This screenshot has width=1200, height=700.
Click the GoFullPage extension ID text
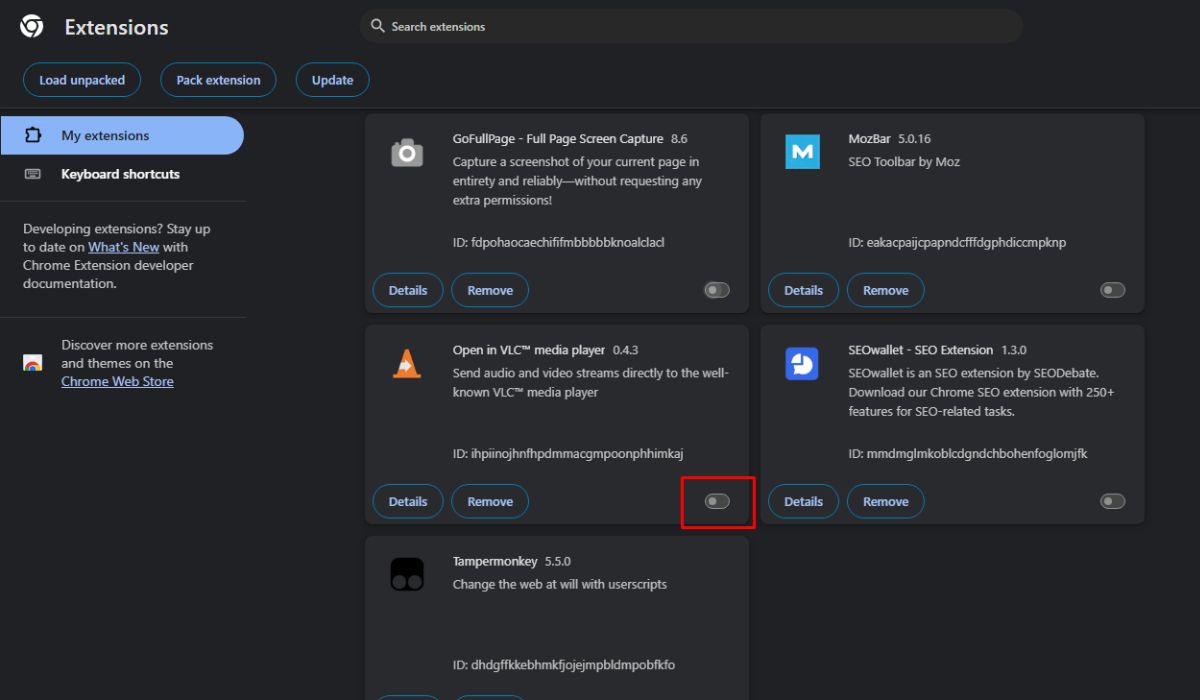point(559,242)
